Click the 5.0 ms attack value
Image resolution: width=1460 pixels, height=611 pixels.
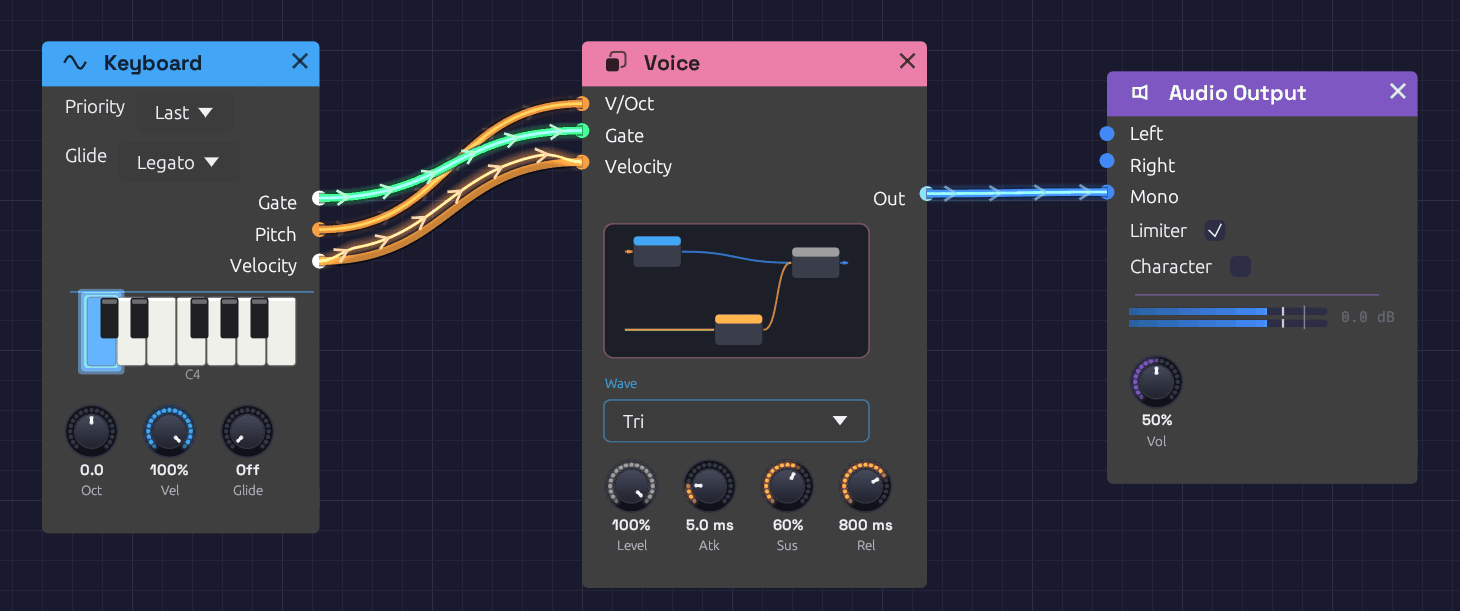tap(710, 525)
